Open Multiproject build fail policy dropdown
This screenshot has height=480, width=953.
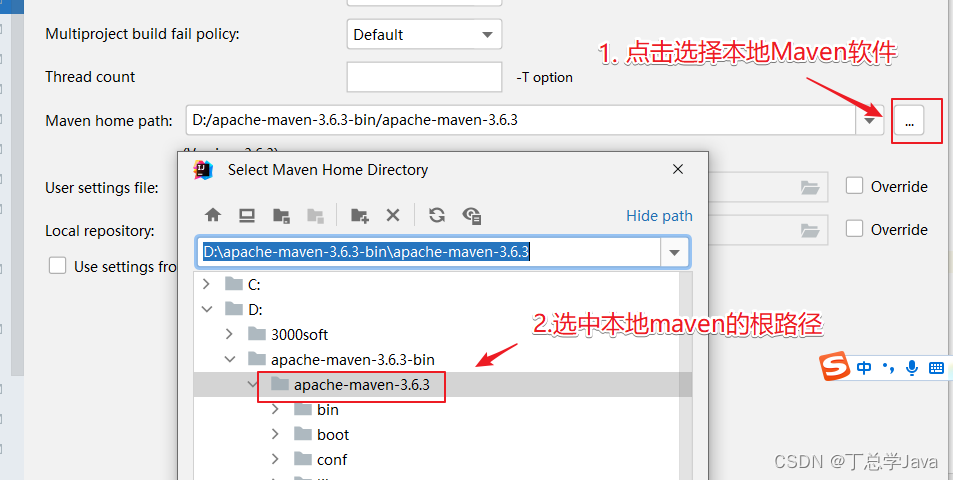(x=424, y=35)
